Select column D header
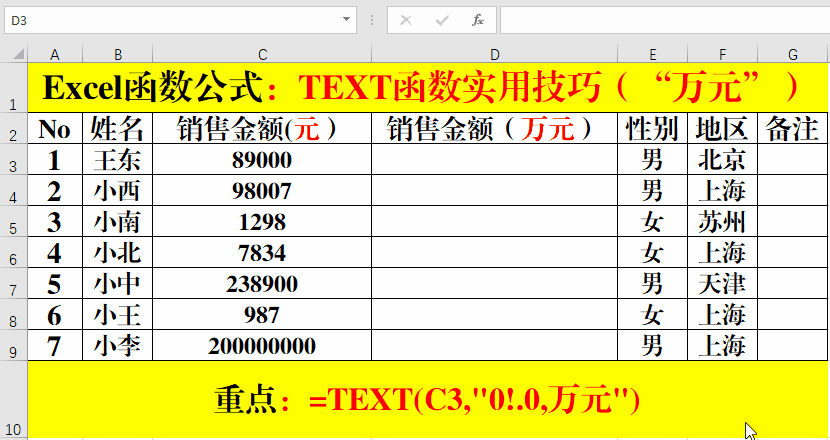The image size is (830, 440). (x=494, y=54)
